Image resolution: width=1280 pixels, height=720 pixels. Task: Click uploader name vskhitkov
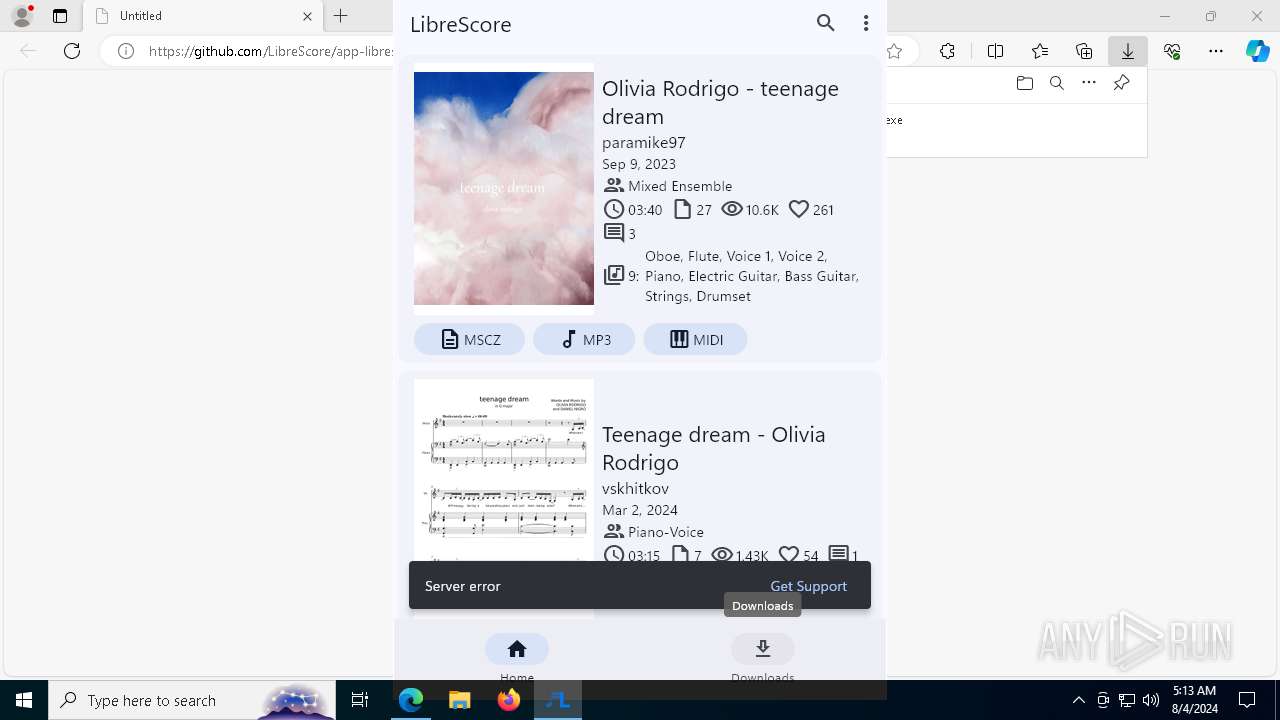click(x=635, y=488)
